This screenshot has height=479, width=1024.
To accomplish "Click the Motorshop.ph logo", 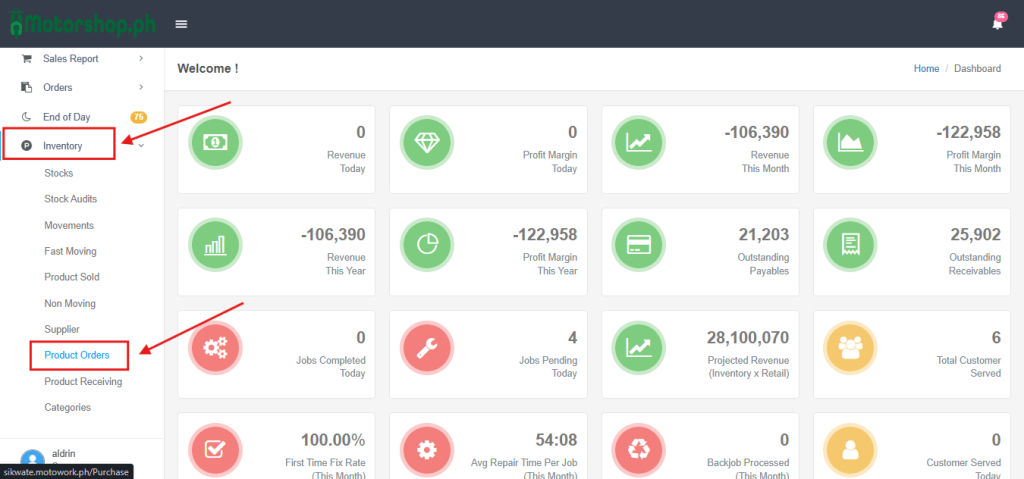I will tap(80, 24).
